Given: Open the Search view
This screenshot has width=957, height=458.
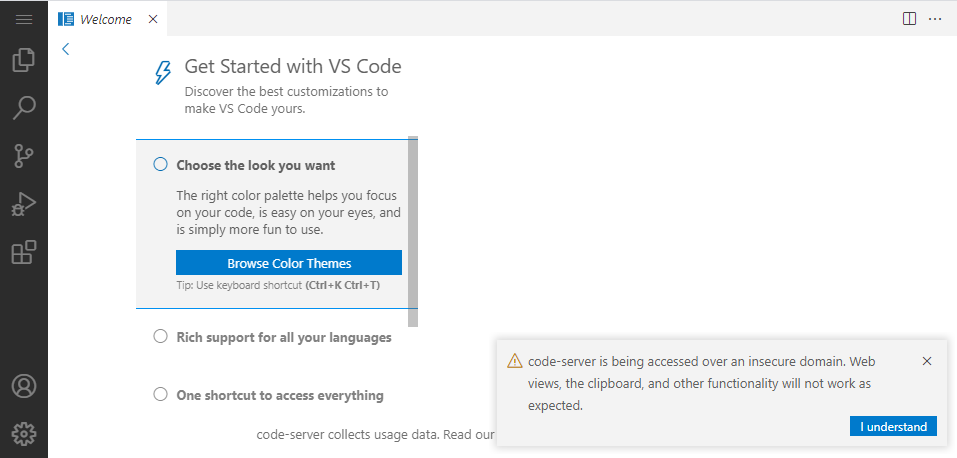Looking at the screenshot, I should coord(24,108).
